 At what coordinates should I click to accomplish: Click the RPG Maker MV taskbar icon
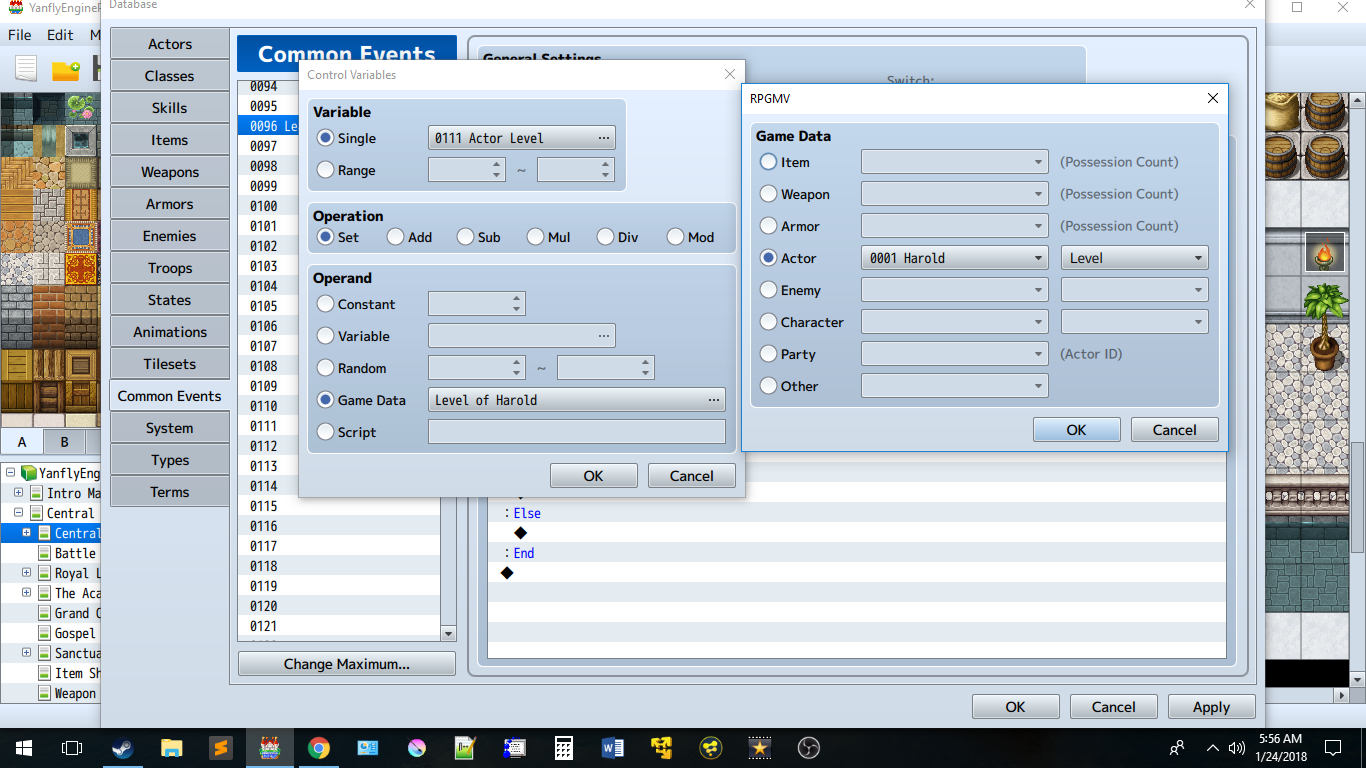pos(269,747)
